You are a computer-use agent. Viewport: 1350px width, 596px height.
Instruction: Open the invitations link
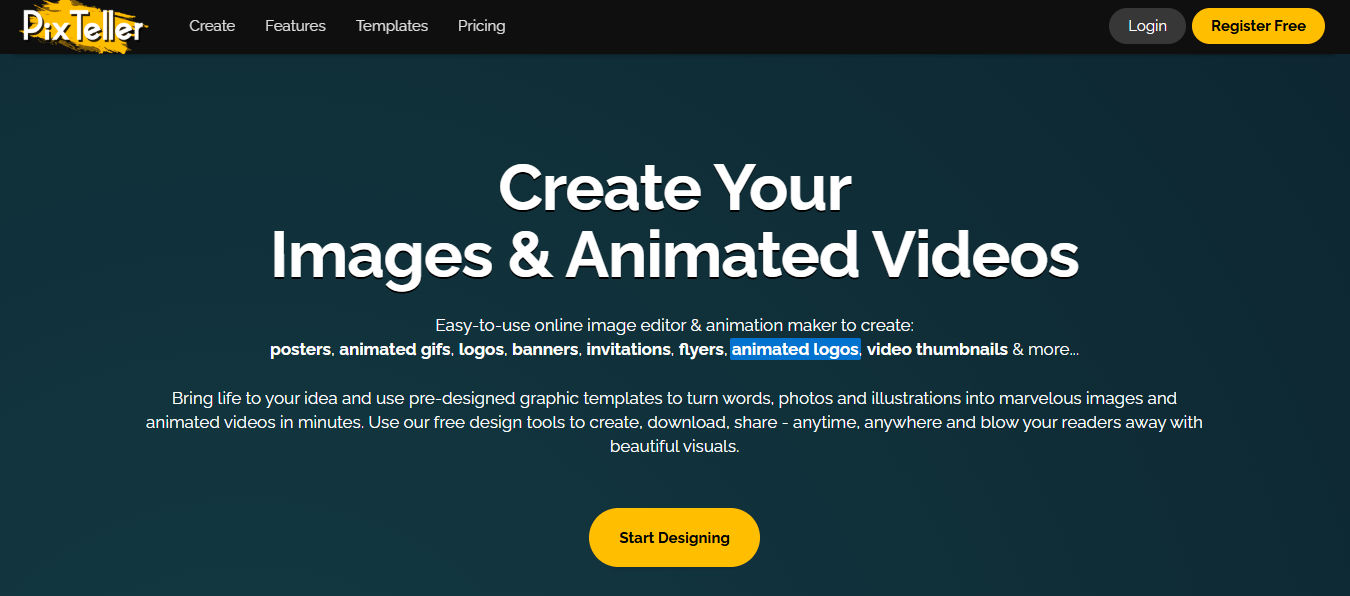(628, 350)
